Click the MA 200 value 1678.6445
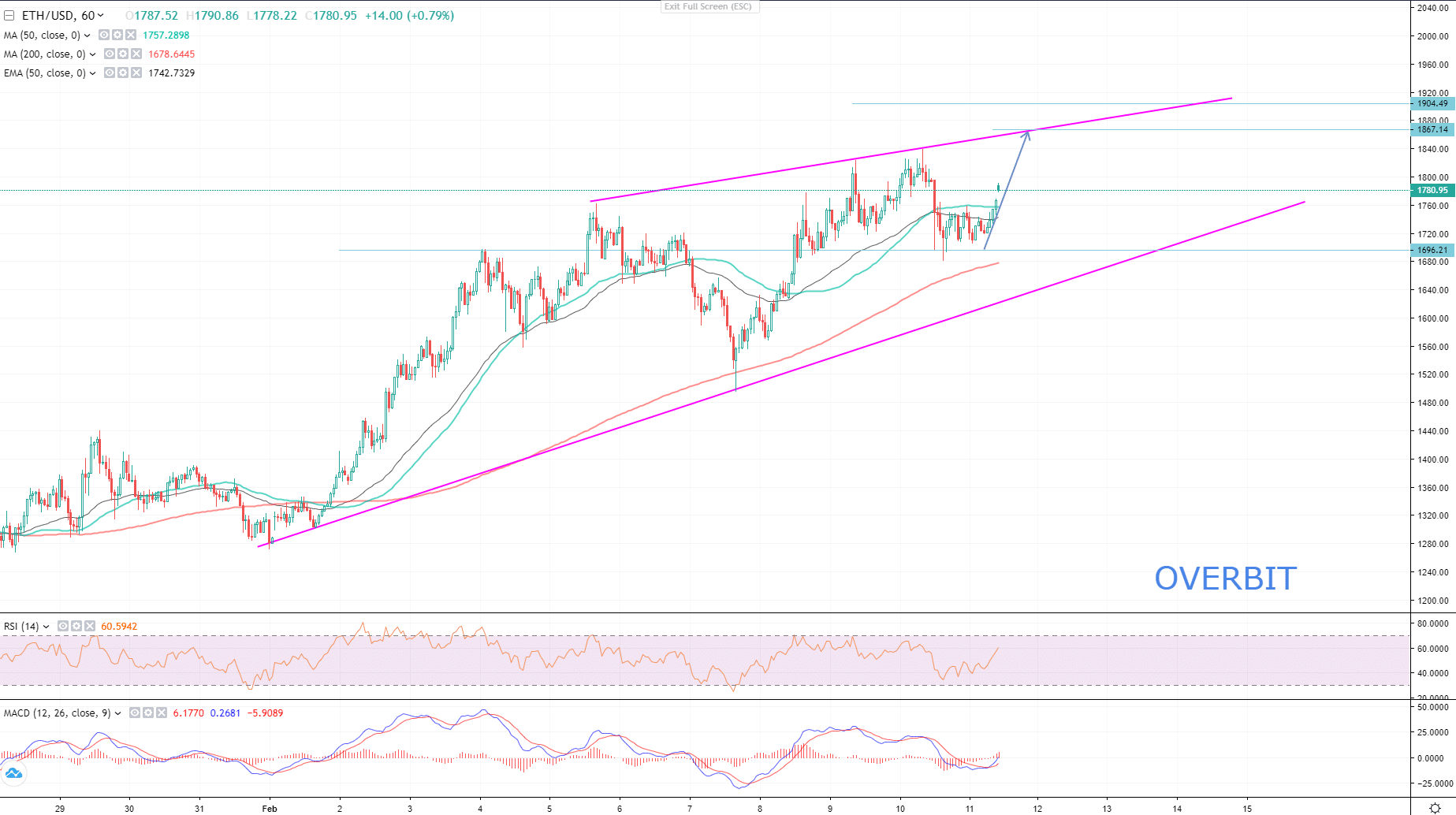 [171, 54]
